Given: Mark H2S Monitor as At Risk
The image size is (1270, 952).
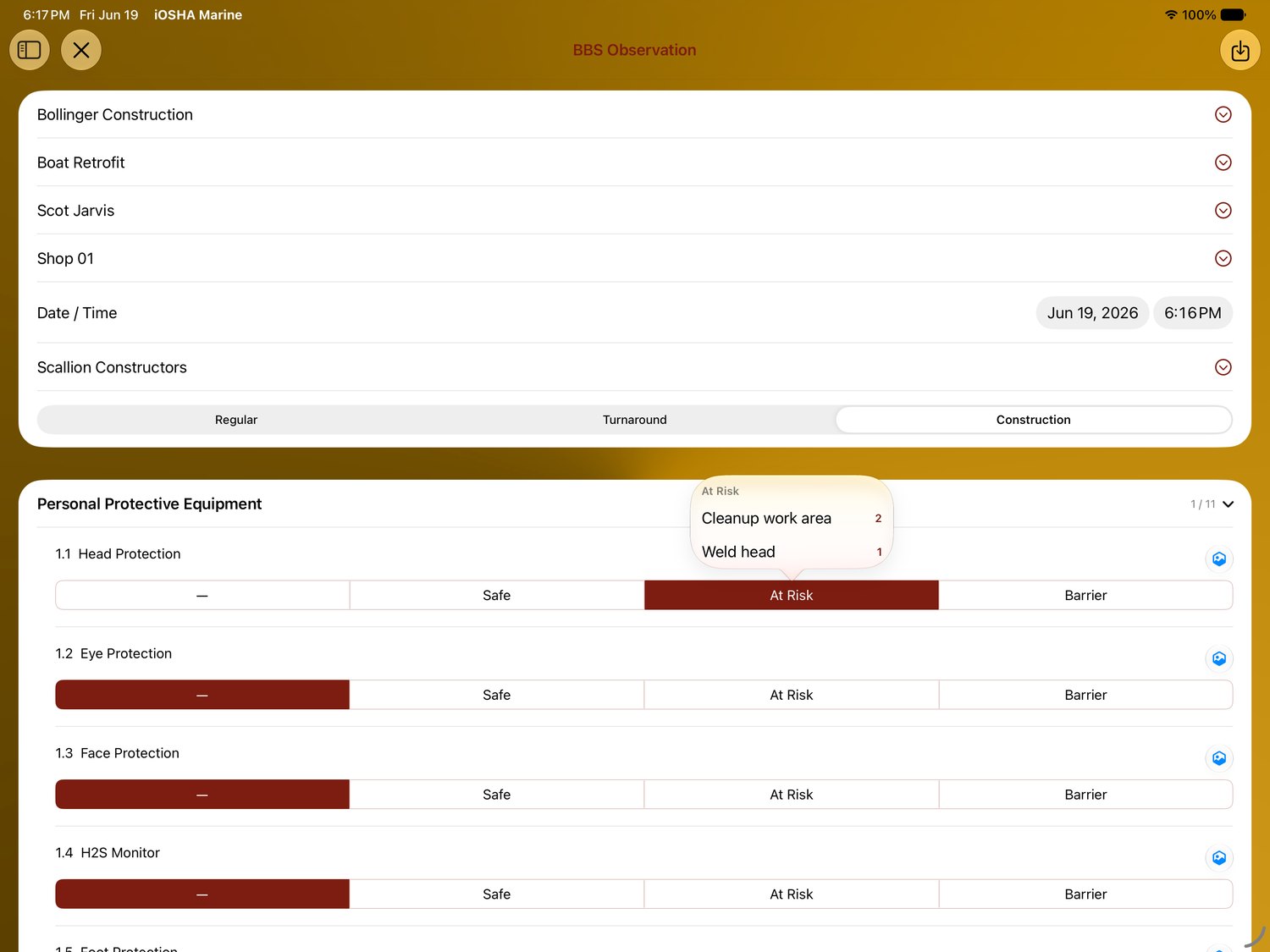Looking at the screenshot, I should point(792,894).
